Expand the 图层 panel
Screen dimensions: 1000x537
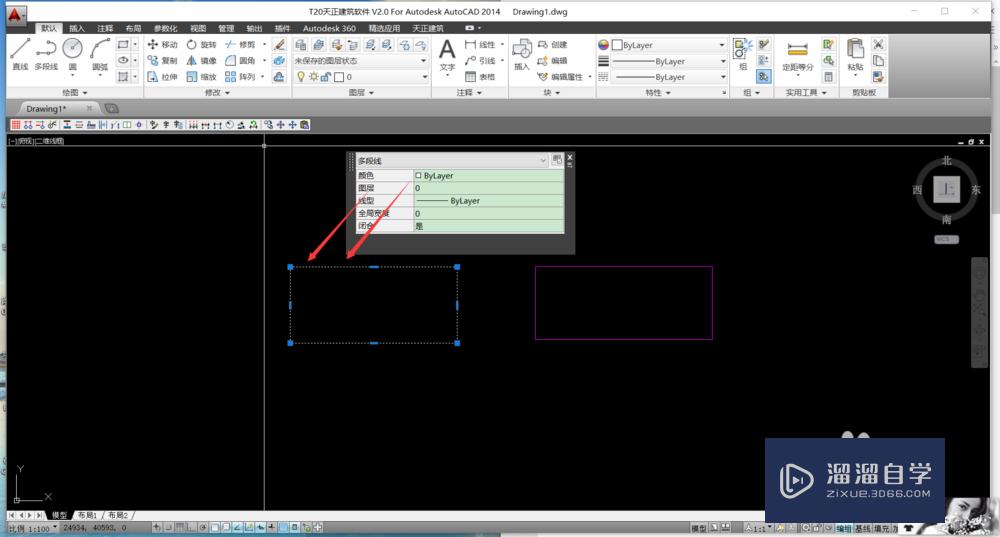361,92
